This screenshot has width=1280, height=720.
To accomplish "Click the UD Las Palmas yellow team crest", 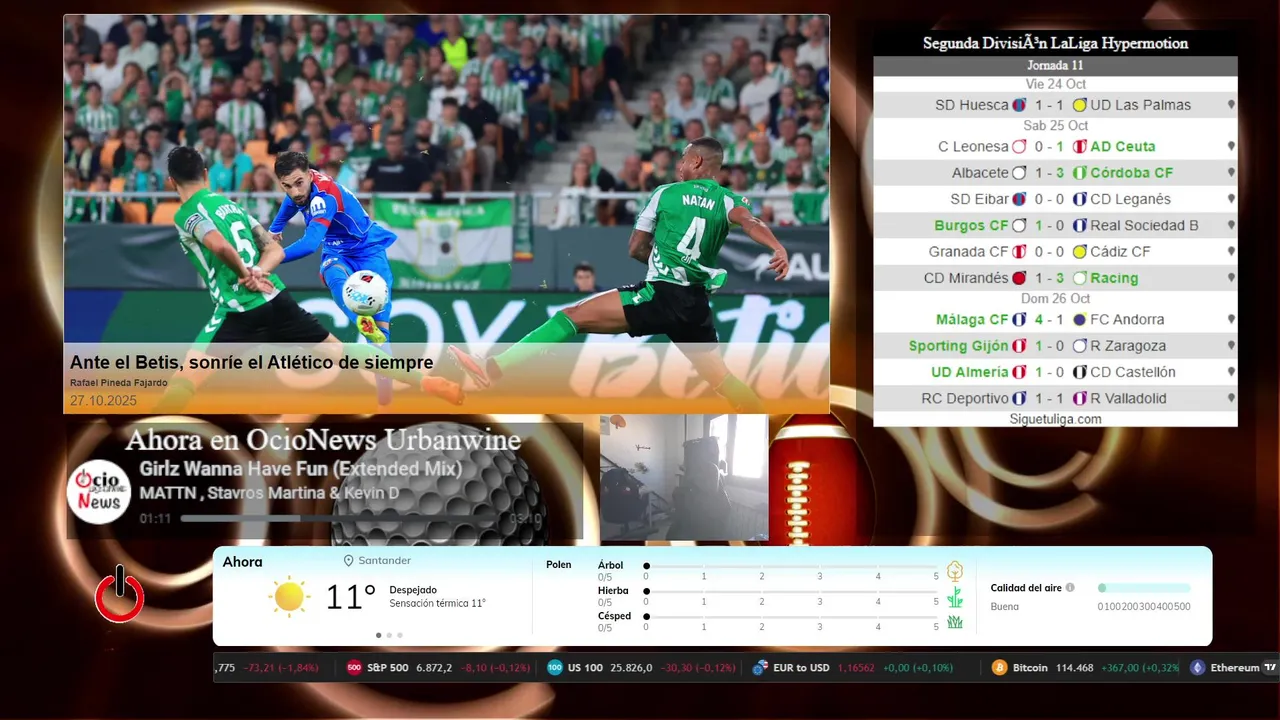I will pyautogui.click(x=1079, y=105).
